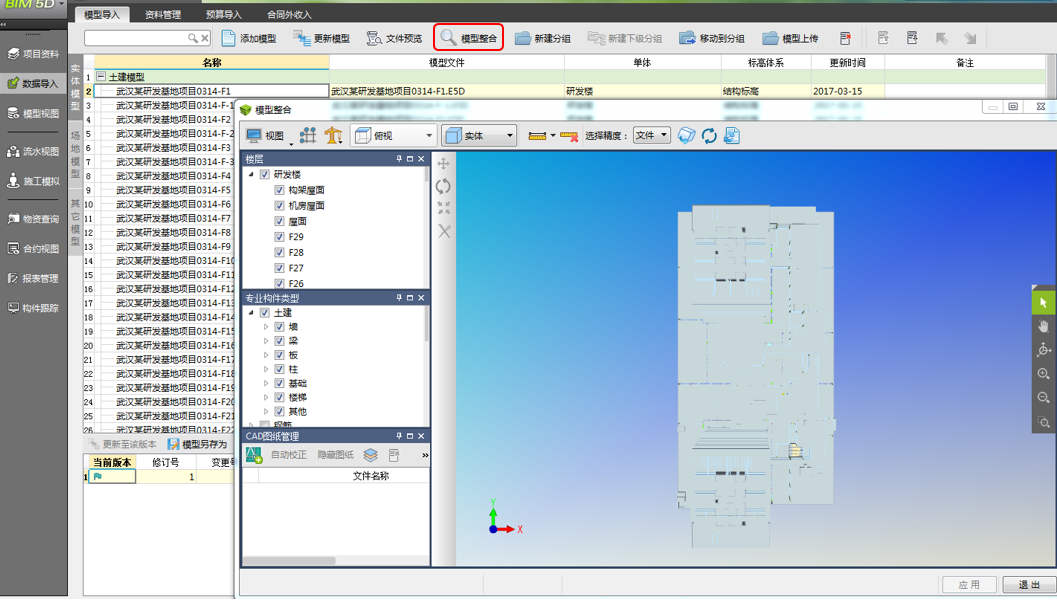Select the 场地模型 vertical tab
1057x602 pixels.
tap(76, 154)
